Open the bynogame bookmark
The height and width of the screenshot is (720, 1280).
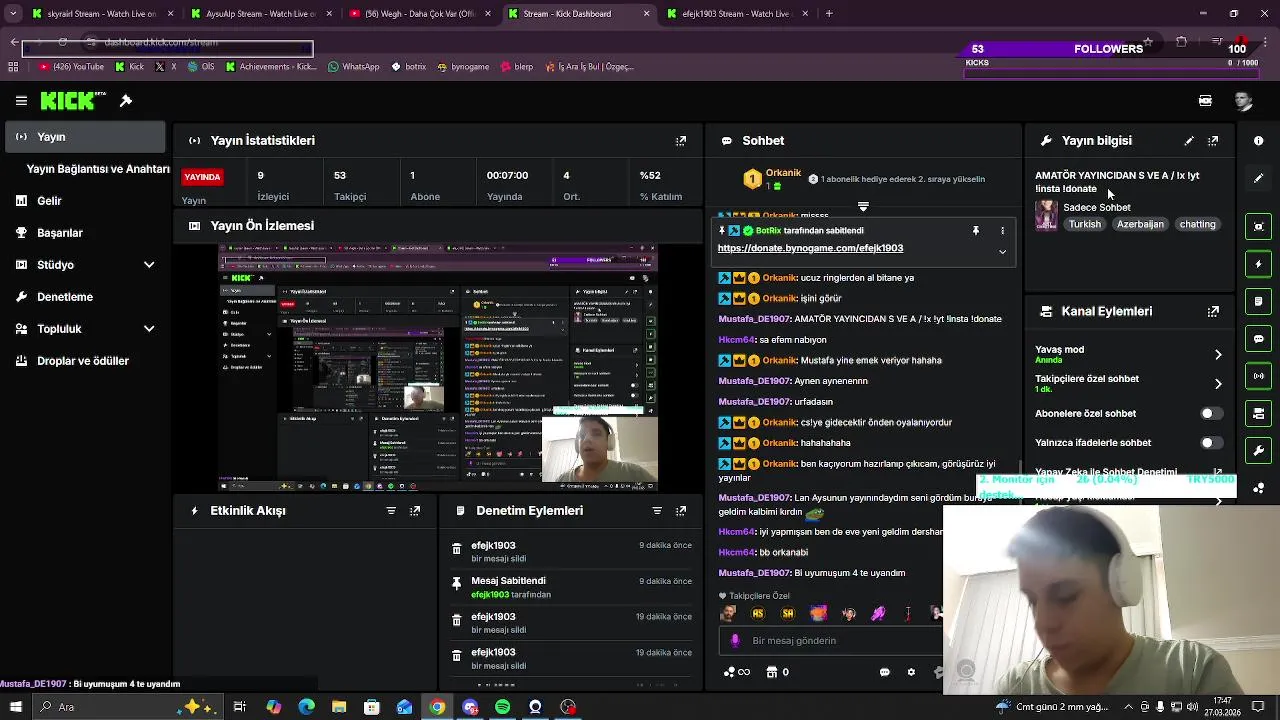[x=464, y=67]
